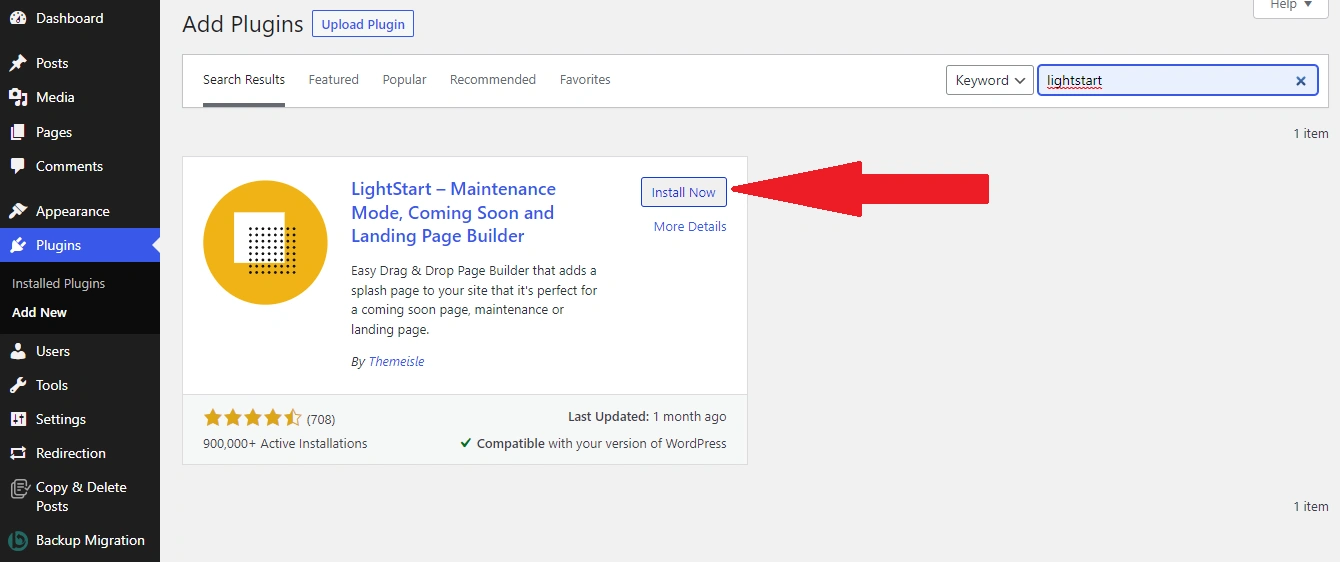Click the LightStart plugin logo thumbnail
Viewport: 1340px width, 562px height.
(265, 243)
